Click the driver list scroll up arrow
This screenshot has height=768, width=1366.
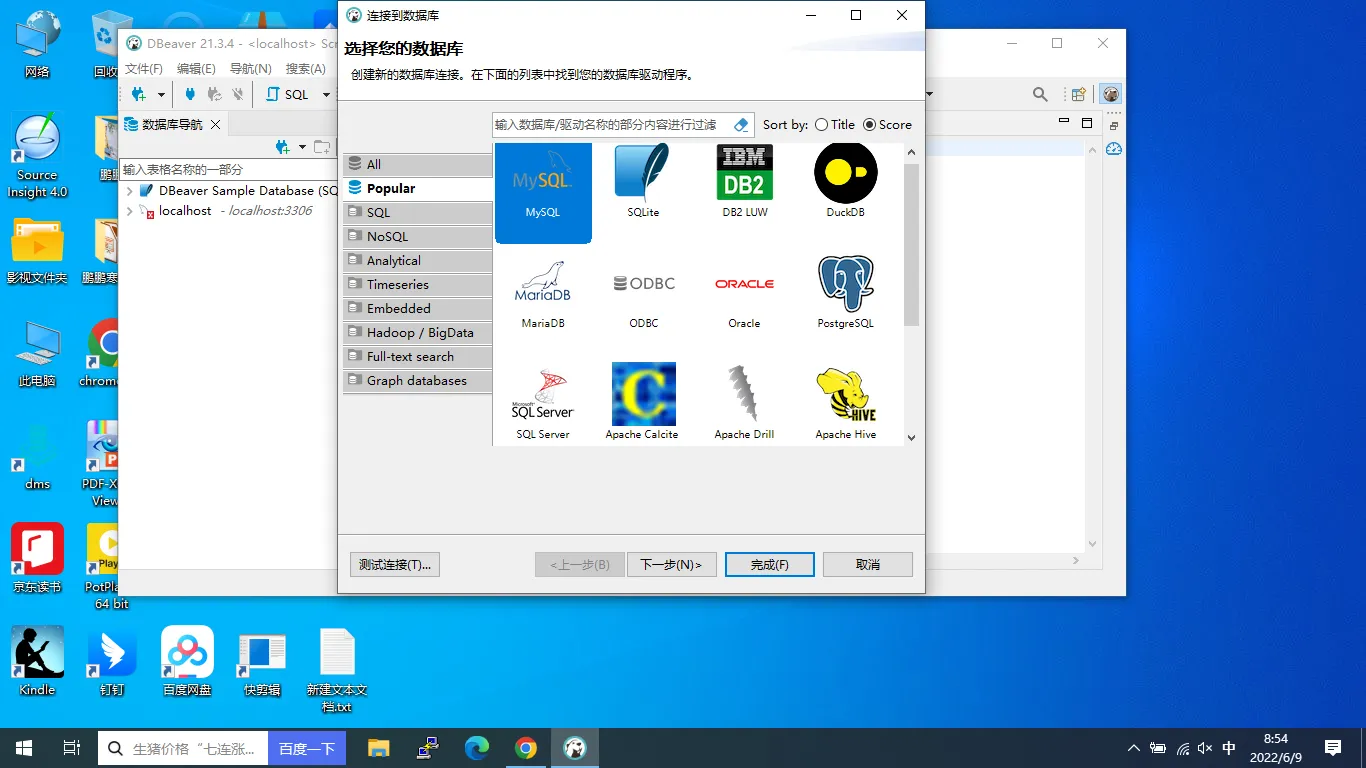click(911, 152)
